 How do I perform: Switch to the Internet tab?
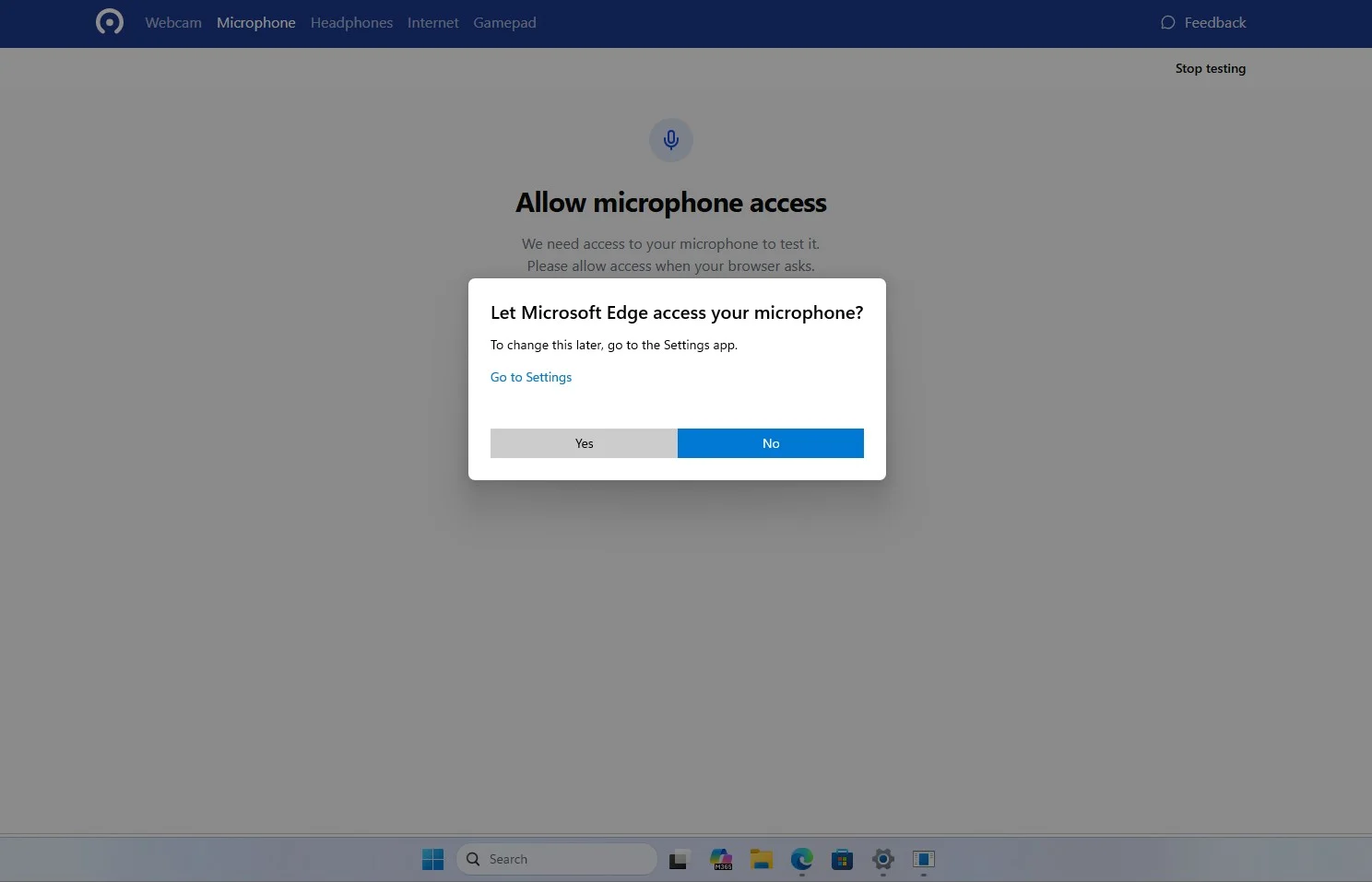click(433, 23)
